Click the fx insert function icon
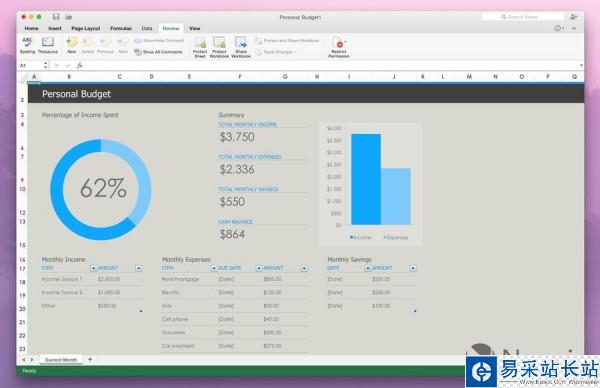This screenshot has height=388, width=600. (x=80, y=65)
